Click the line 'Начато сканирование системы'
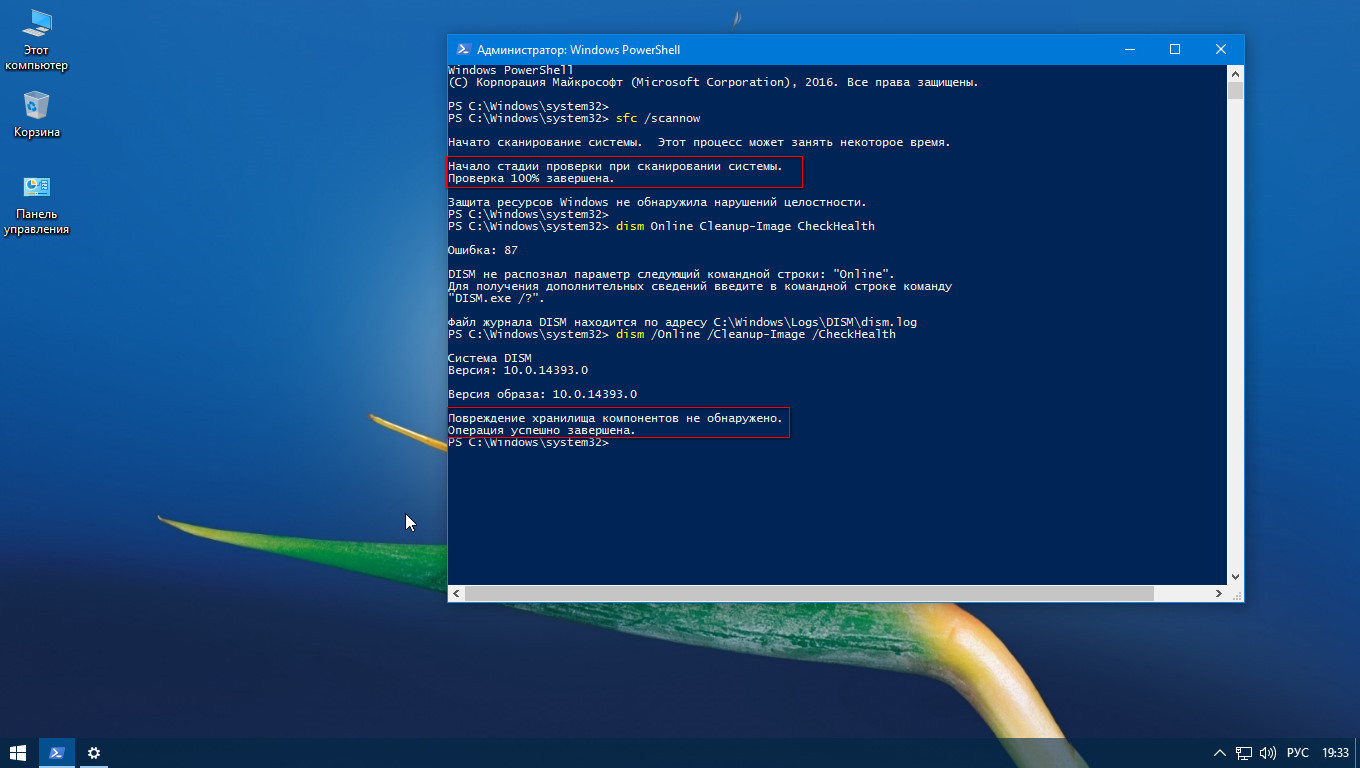Image resolution: width=1360 pixels, height=768 pixels. coord(699,142)
